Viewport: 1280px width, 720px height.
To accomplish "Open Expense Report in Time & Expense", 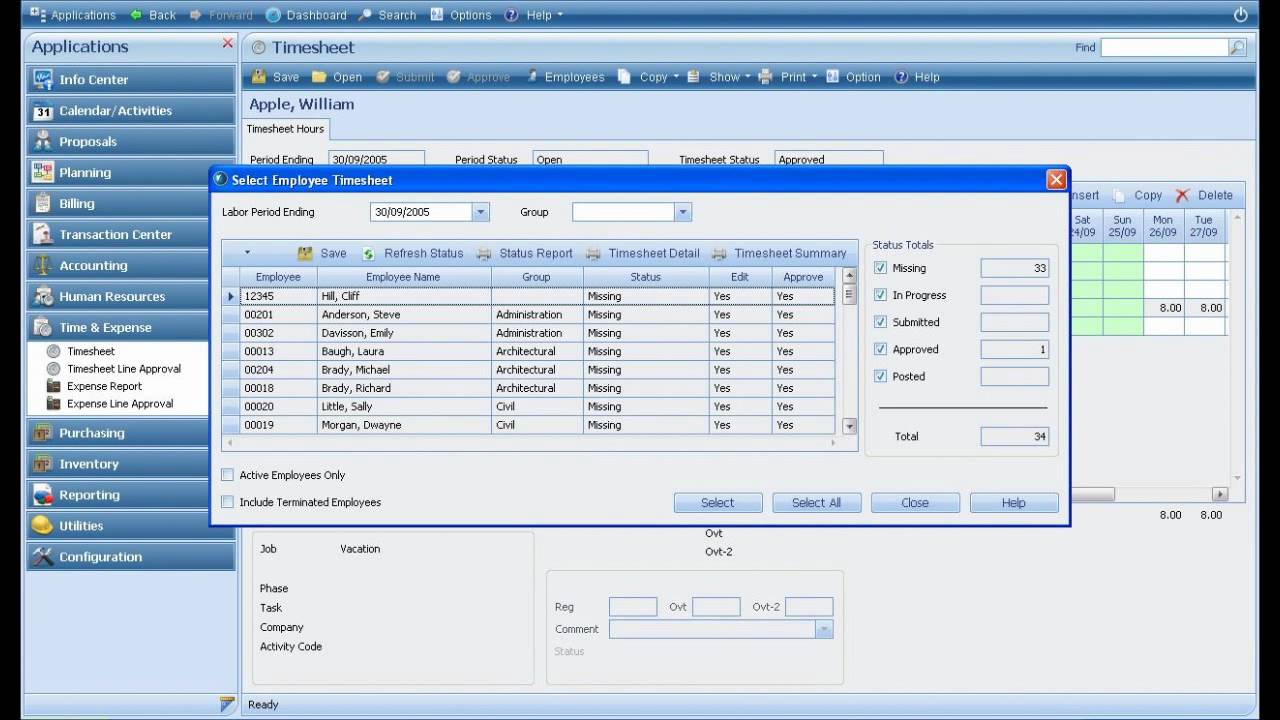I will pyautogui.click(x=104, y=386).
